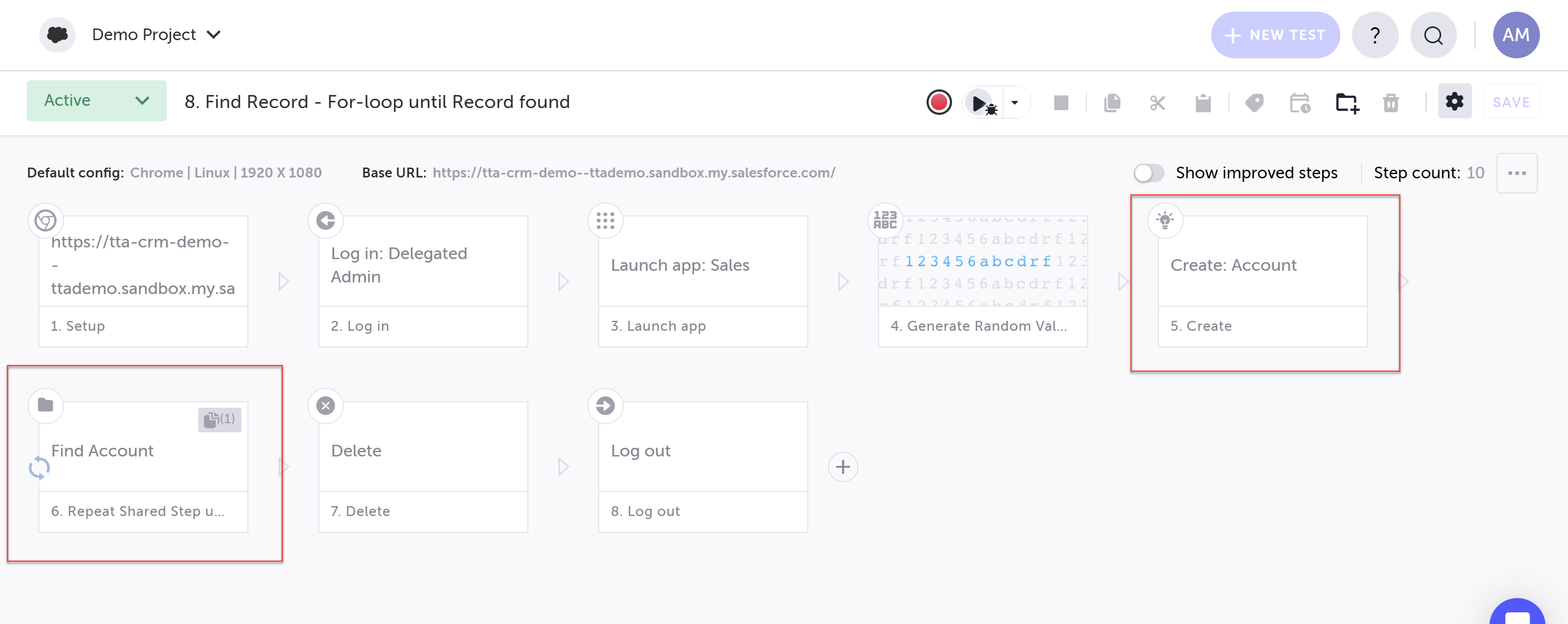Click the clipboard paste icon
The width and height of the screenshot is (1568, 624).
pyautogui.click(x=1203, y=103)
